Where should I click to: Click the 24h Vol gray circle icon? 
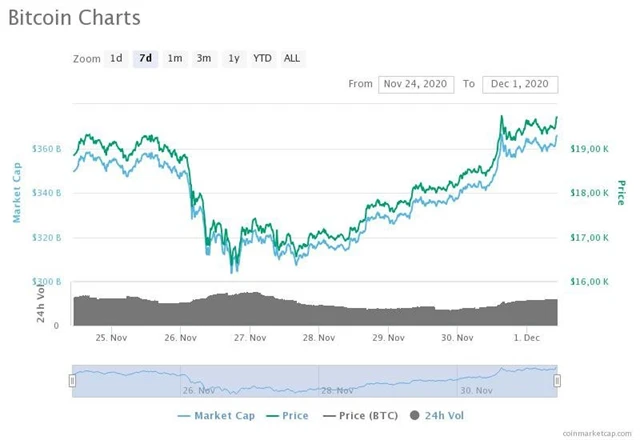pyautogui.click(x=415, y=415)
